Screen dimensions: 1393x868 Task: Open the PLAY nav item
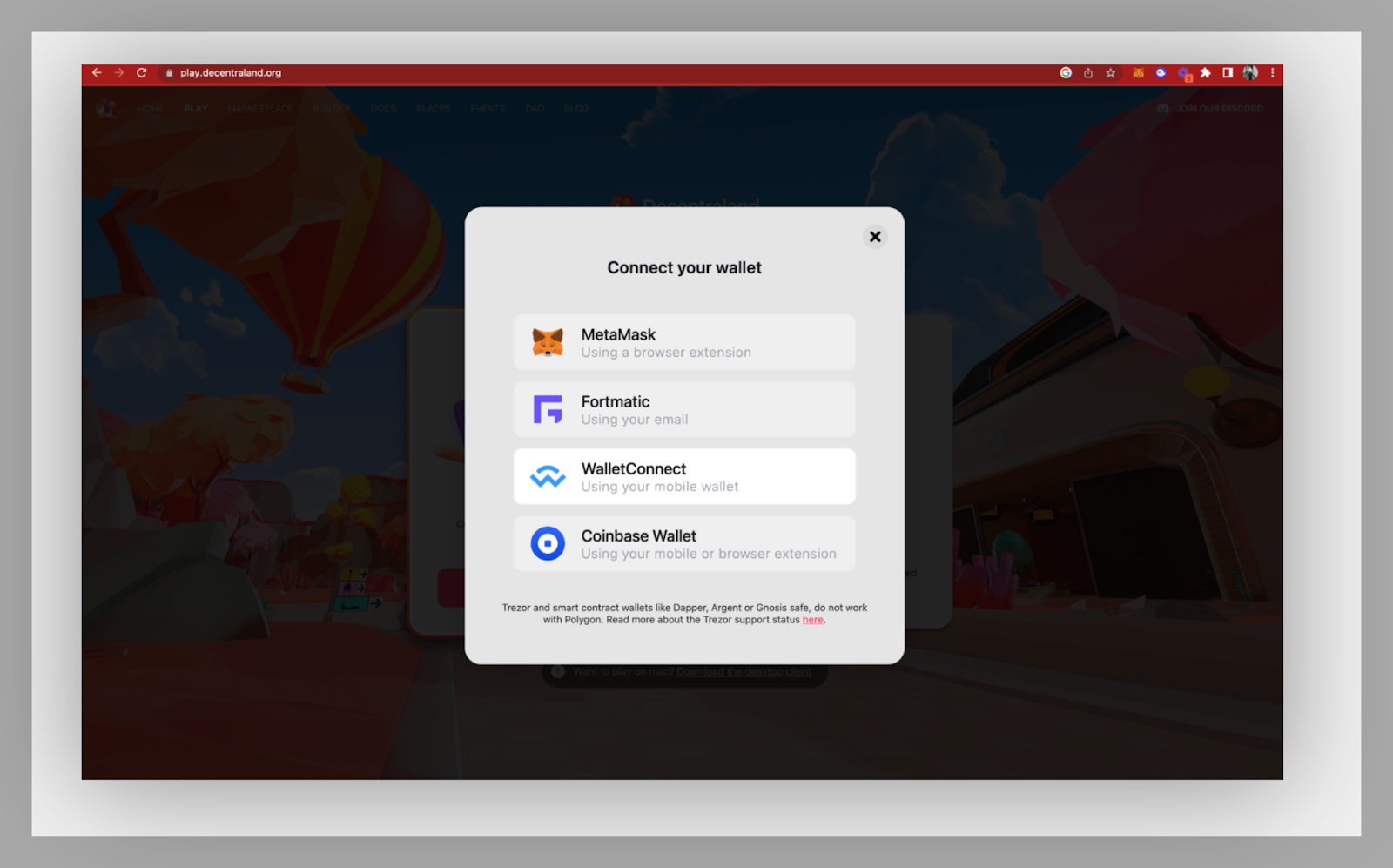pyautogui.click(x=195, y=109)
